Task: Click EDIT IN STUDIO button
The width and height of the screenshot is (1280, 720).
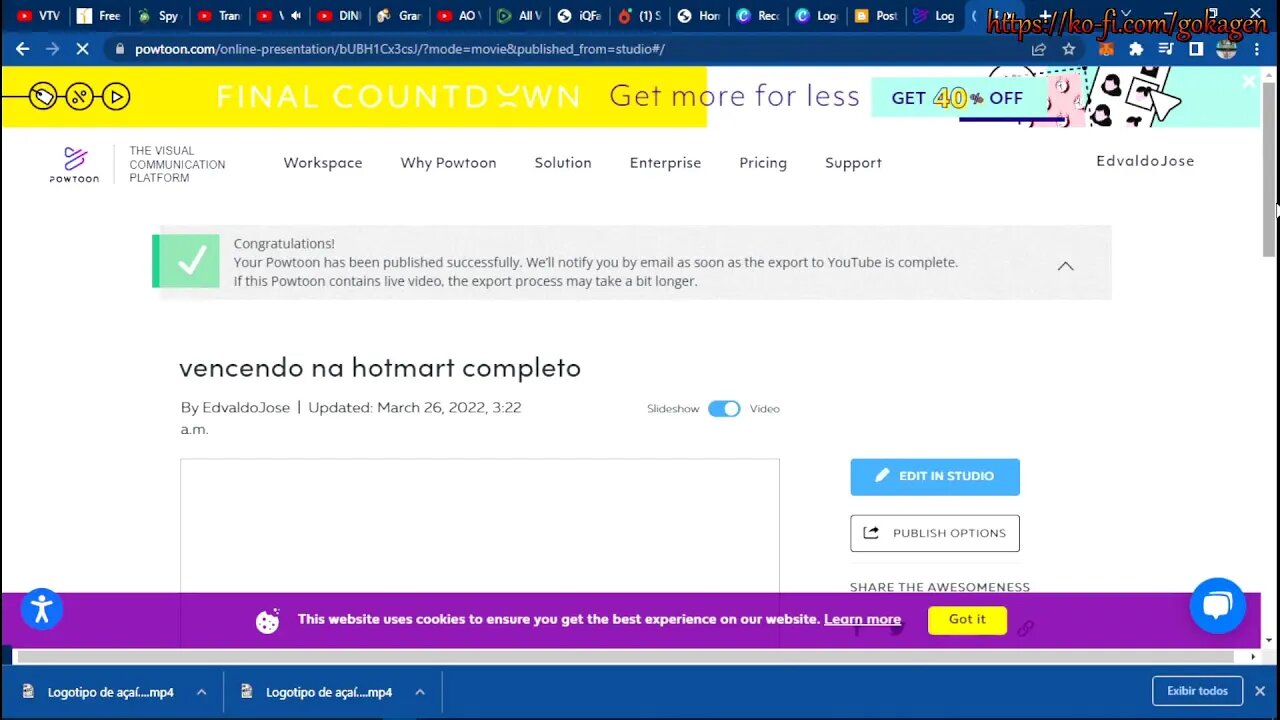Action: click(935, 477)
